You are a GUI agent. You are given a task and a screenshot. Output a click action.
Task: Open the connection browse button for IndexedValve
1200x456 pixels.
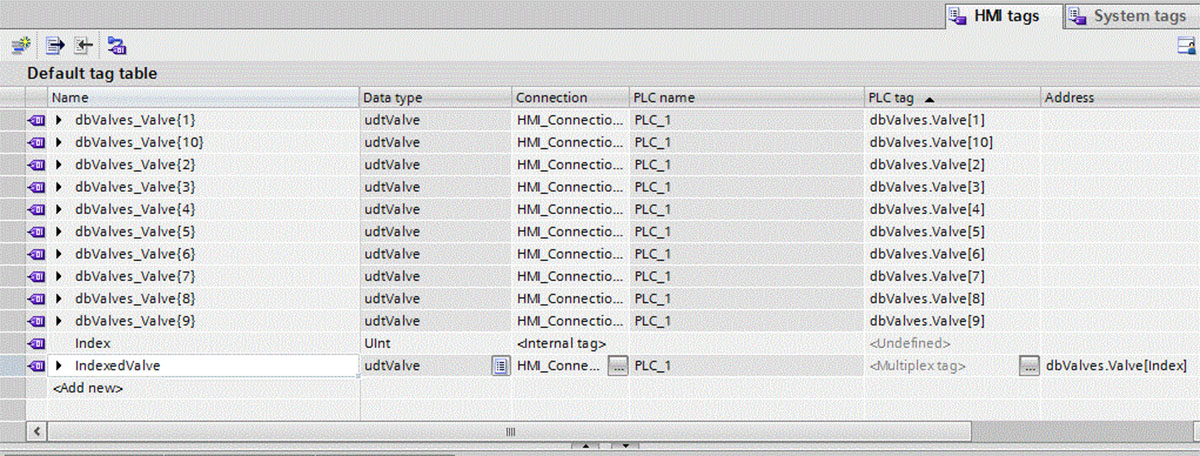pos(618,366)
